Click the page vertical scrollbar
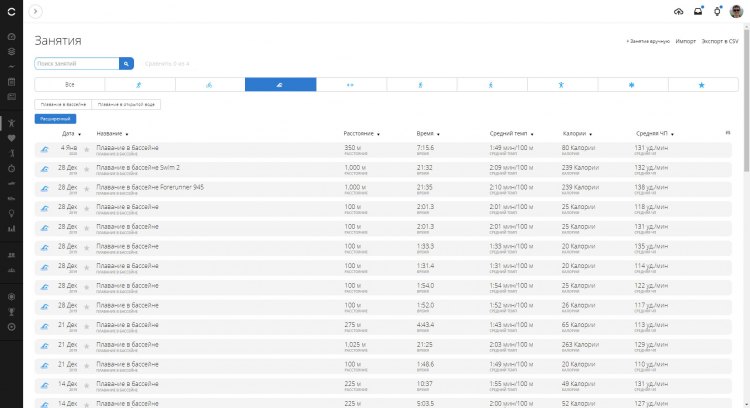This screenshot has width=750, height=408. pos(746,100)
